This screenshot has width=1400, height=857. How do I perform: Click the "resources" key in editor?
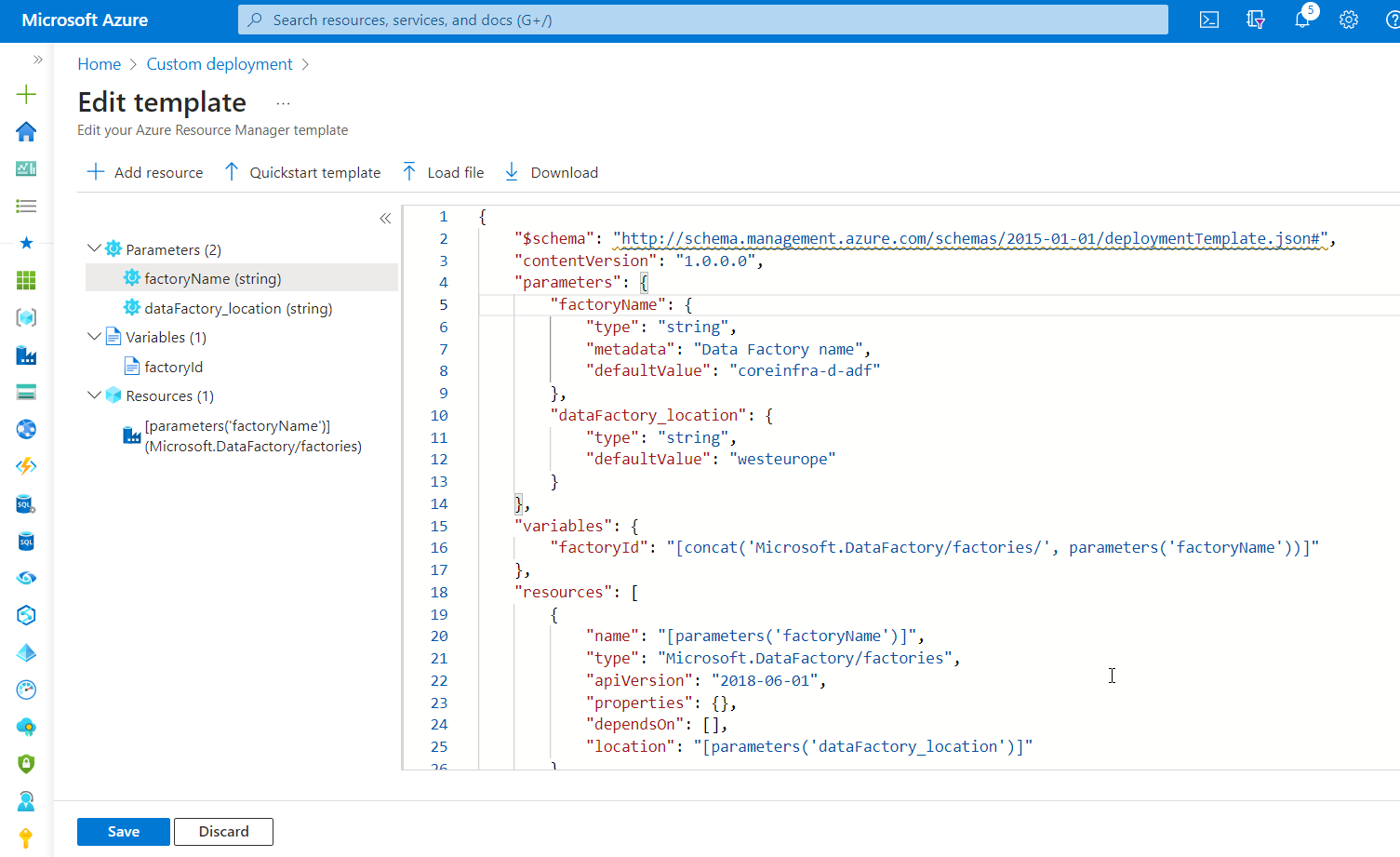[x=564, y=592]
